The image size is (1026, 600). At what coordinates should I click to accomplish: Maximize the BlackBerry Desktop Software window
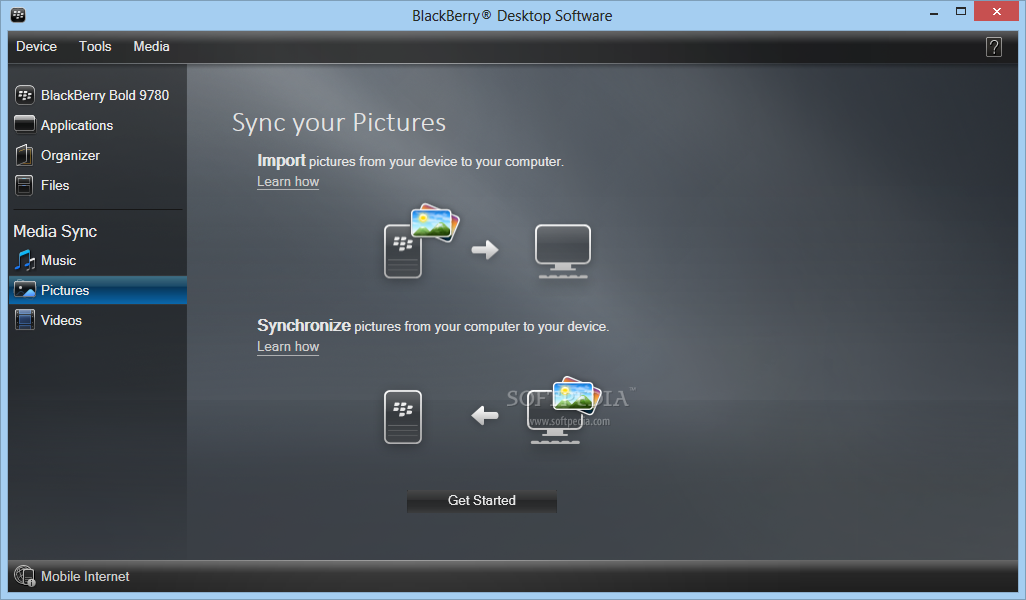tap(961, 12)
